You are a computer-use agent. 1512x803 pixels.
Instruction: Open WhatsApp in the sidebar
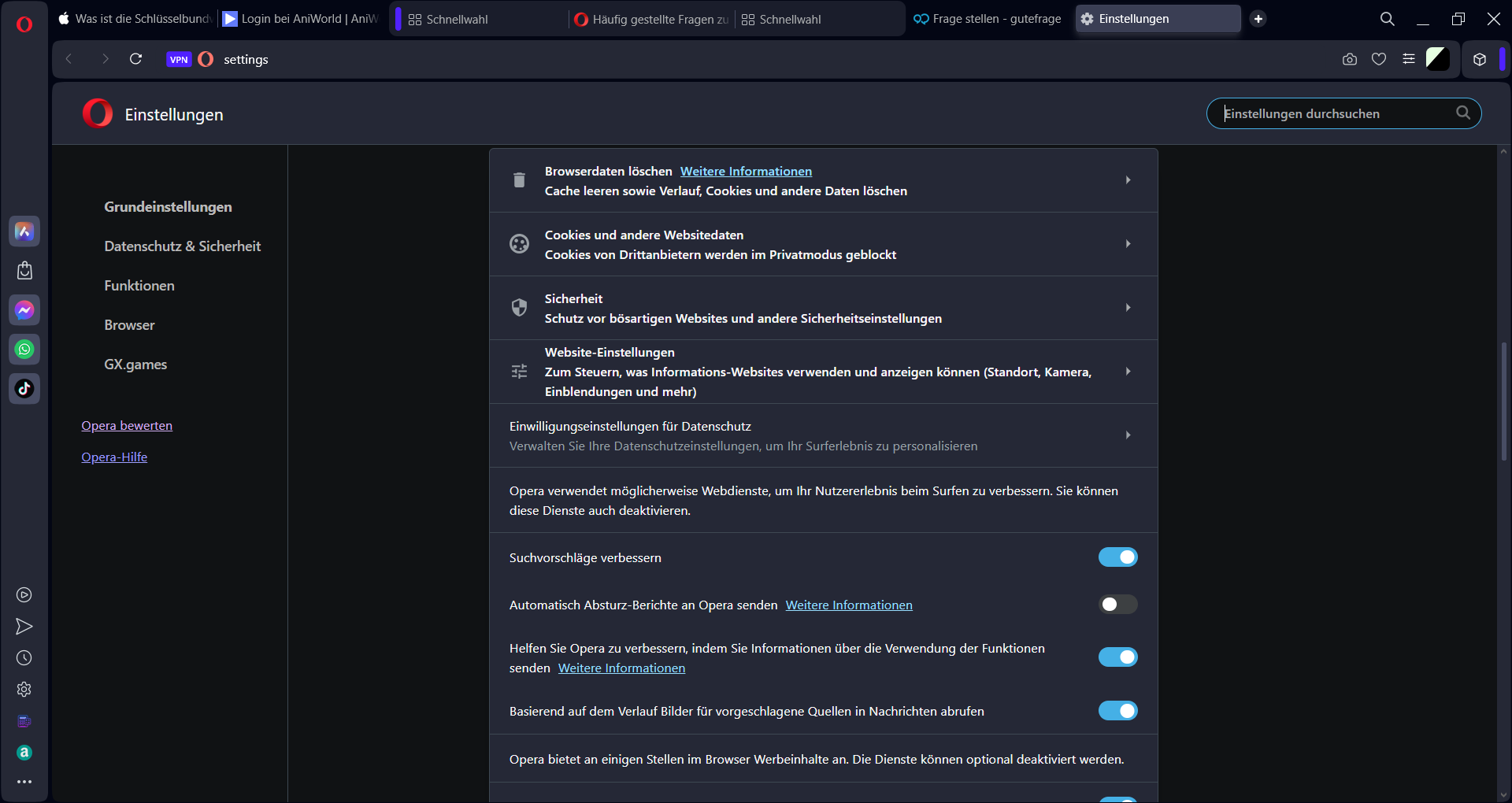pyautogui.click(x=24, y=350)
